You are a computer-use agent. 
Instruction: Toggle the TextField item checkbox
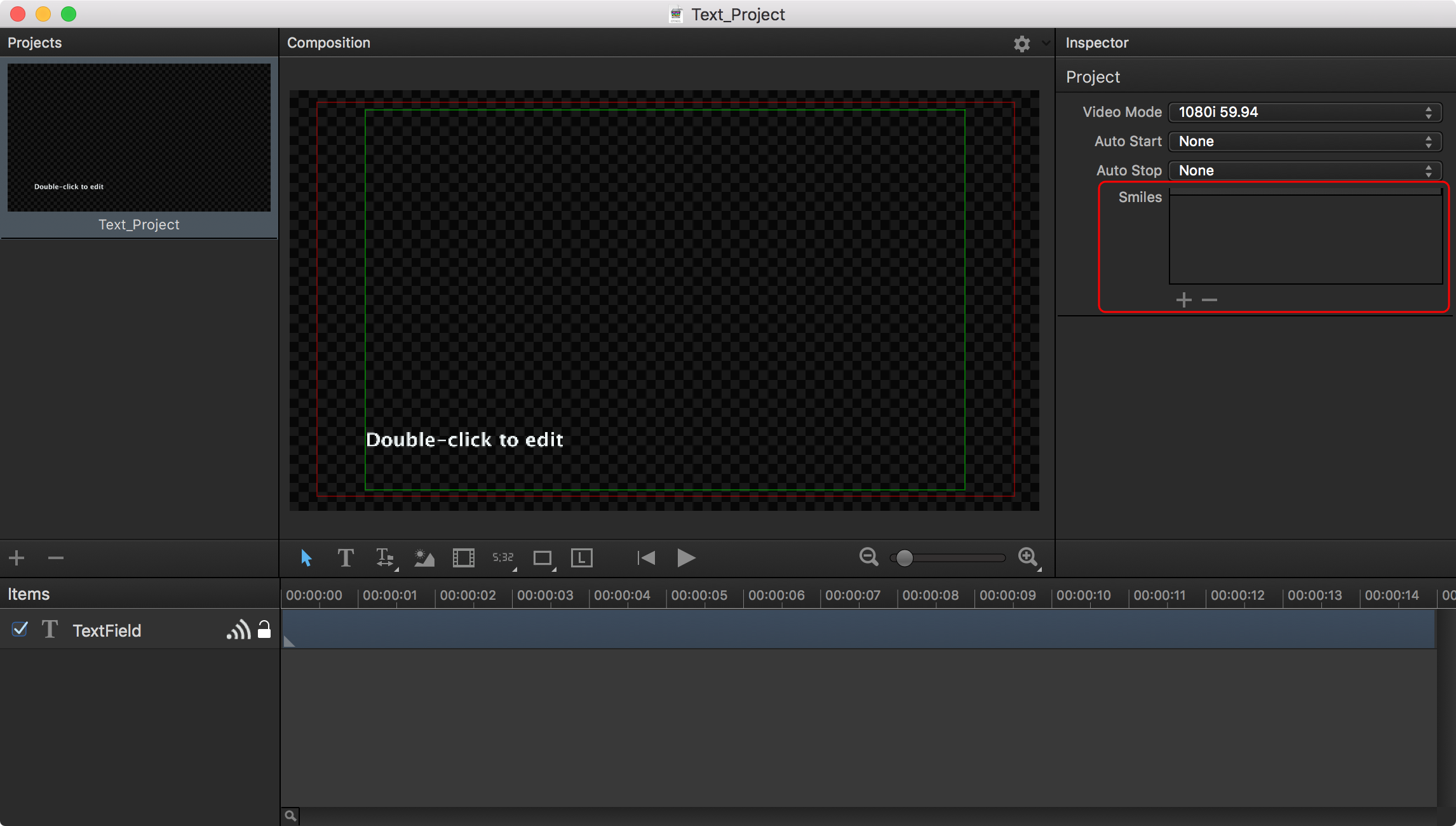point(20,629)
